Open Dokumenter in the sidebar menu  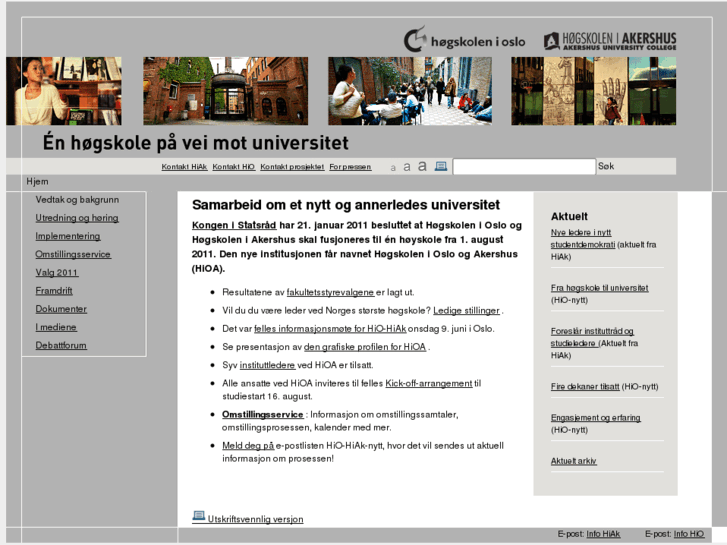pos(61,309)
